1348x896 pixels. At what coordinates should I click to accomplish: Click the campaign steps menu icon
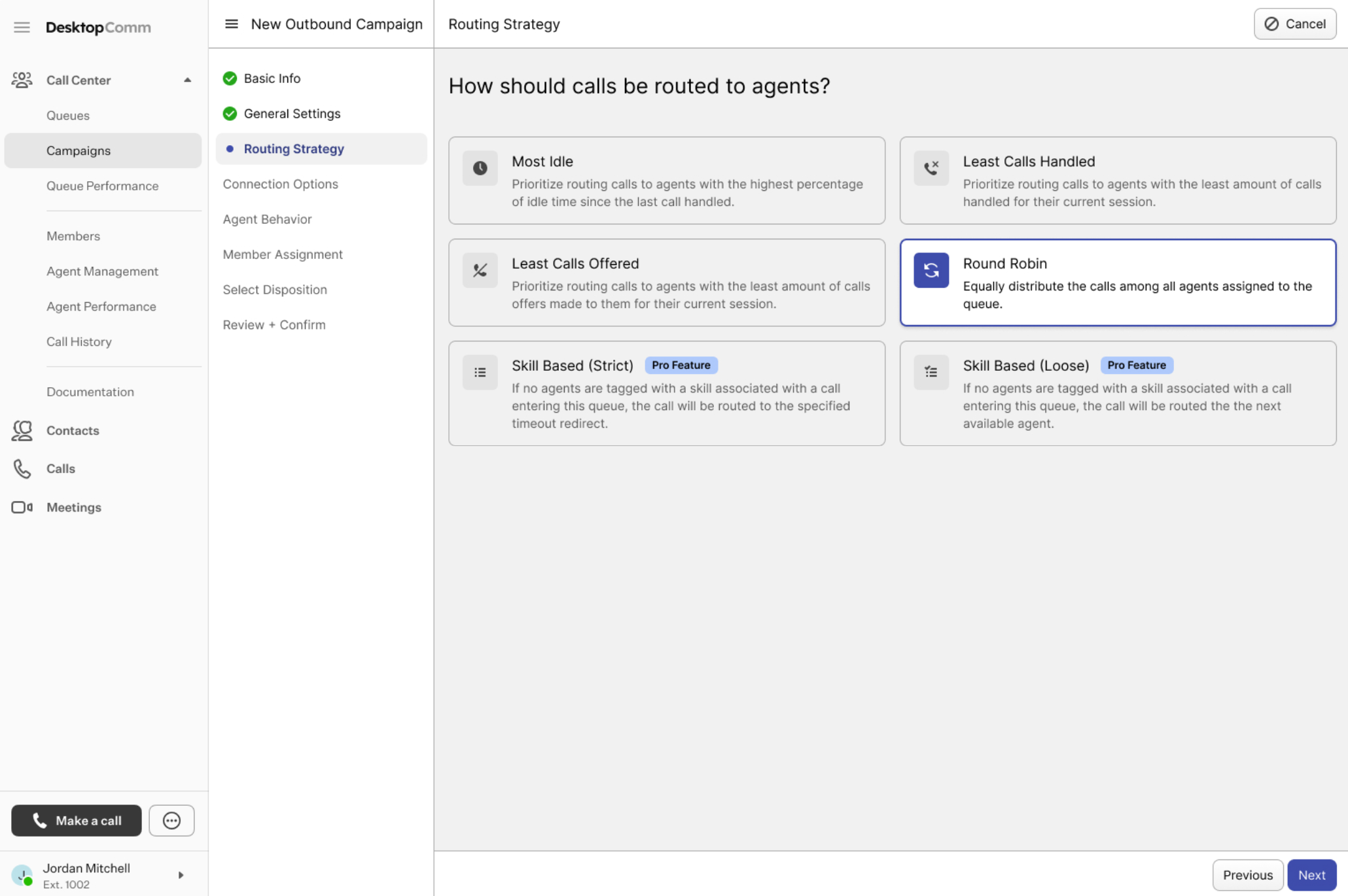point(232,24)
